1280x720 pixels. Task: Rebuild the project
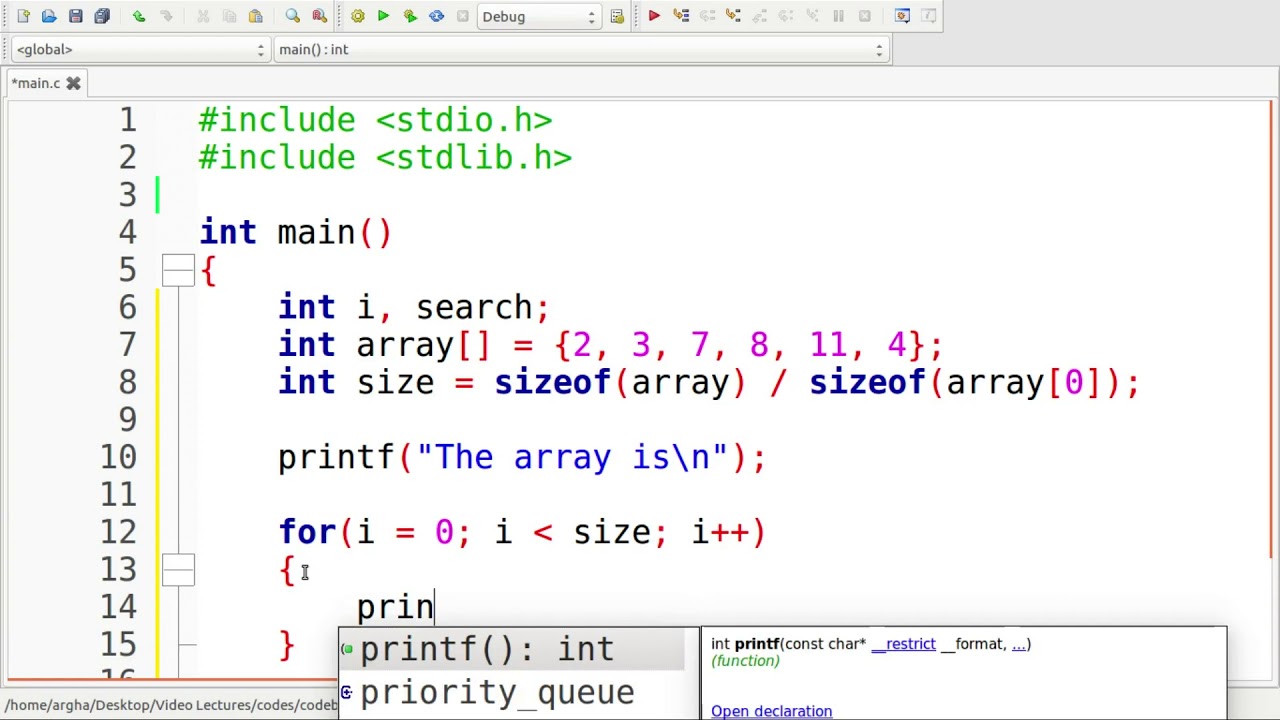click(436, 16)
